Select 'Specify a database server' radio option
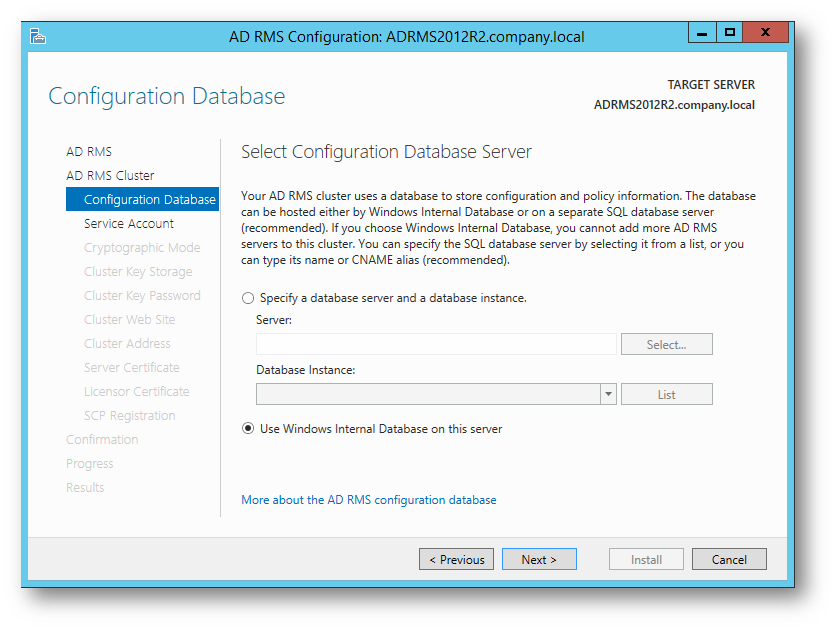Image resolution: width=837 pixels, height=630 pixels. click(248, 298)
